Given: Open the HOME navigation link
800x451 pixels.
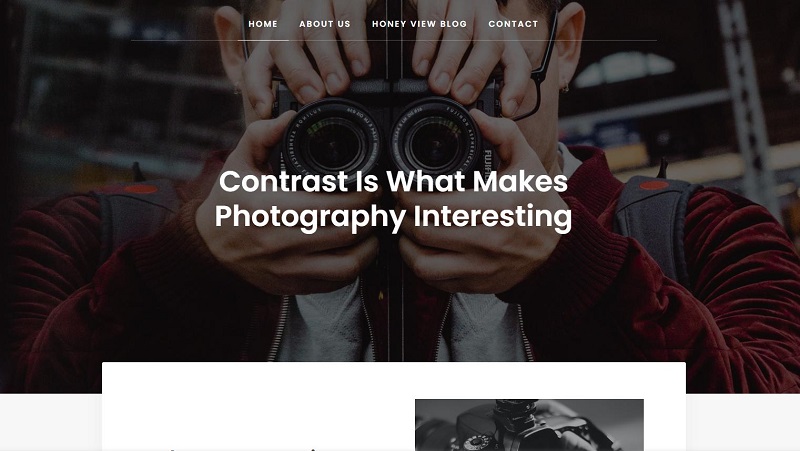Looking at the screenshot, I should click(263, 24).
